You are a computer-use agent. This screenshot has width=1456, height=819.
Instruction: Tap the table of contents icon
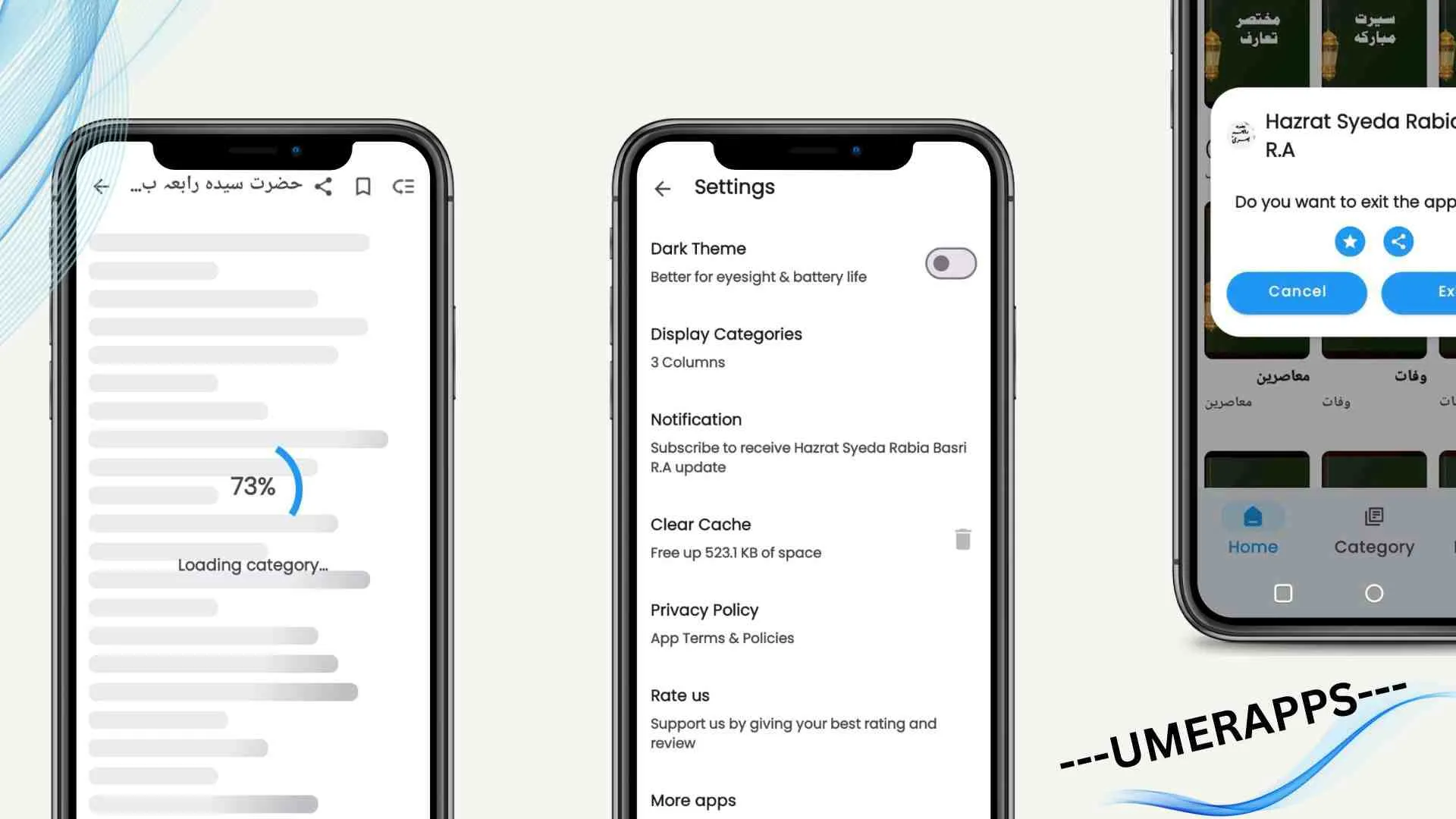tap(404, 186)
